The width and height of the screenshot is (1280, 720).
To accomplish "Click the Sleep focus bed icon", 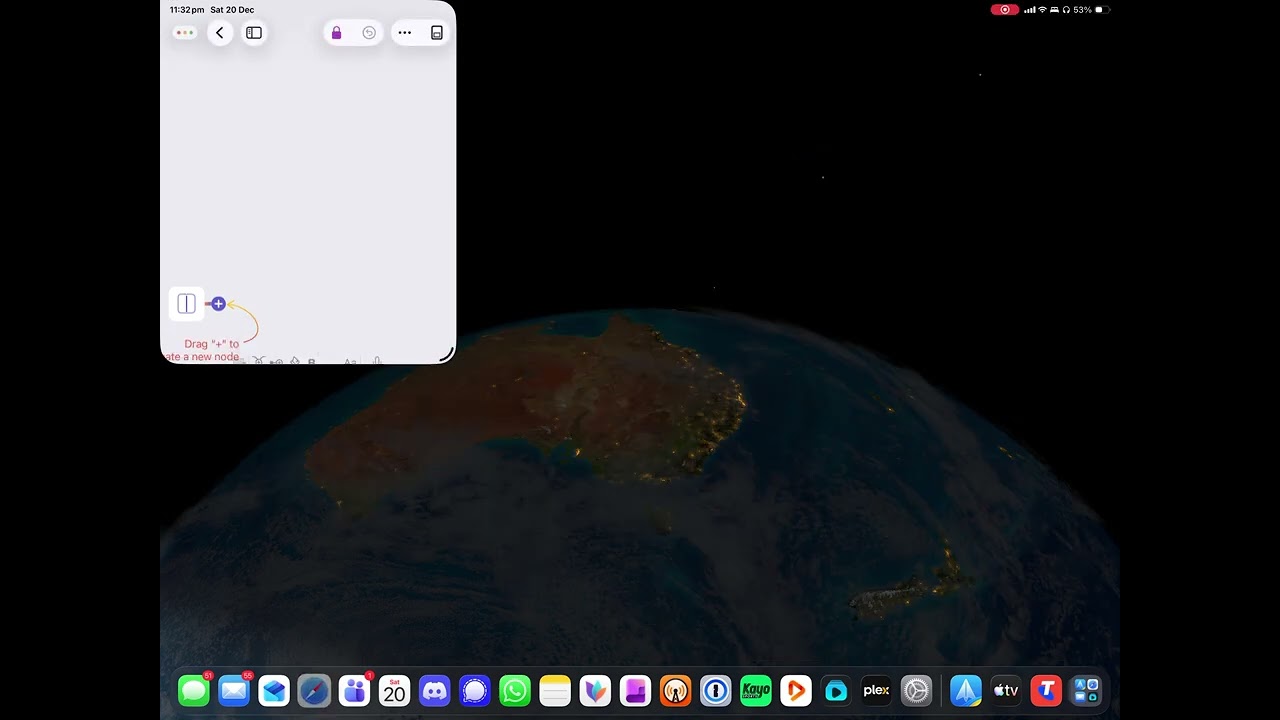I will click(1054, 10).
